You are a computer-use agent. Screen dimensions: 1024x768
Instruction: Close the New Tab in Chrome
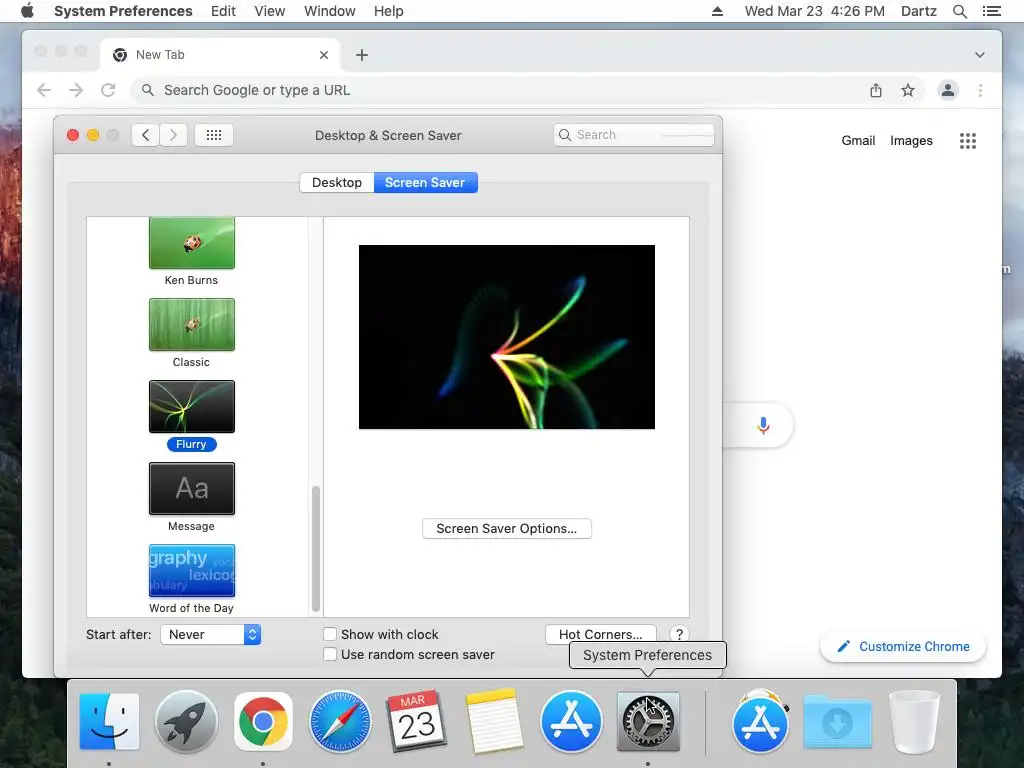coord(323,55)
